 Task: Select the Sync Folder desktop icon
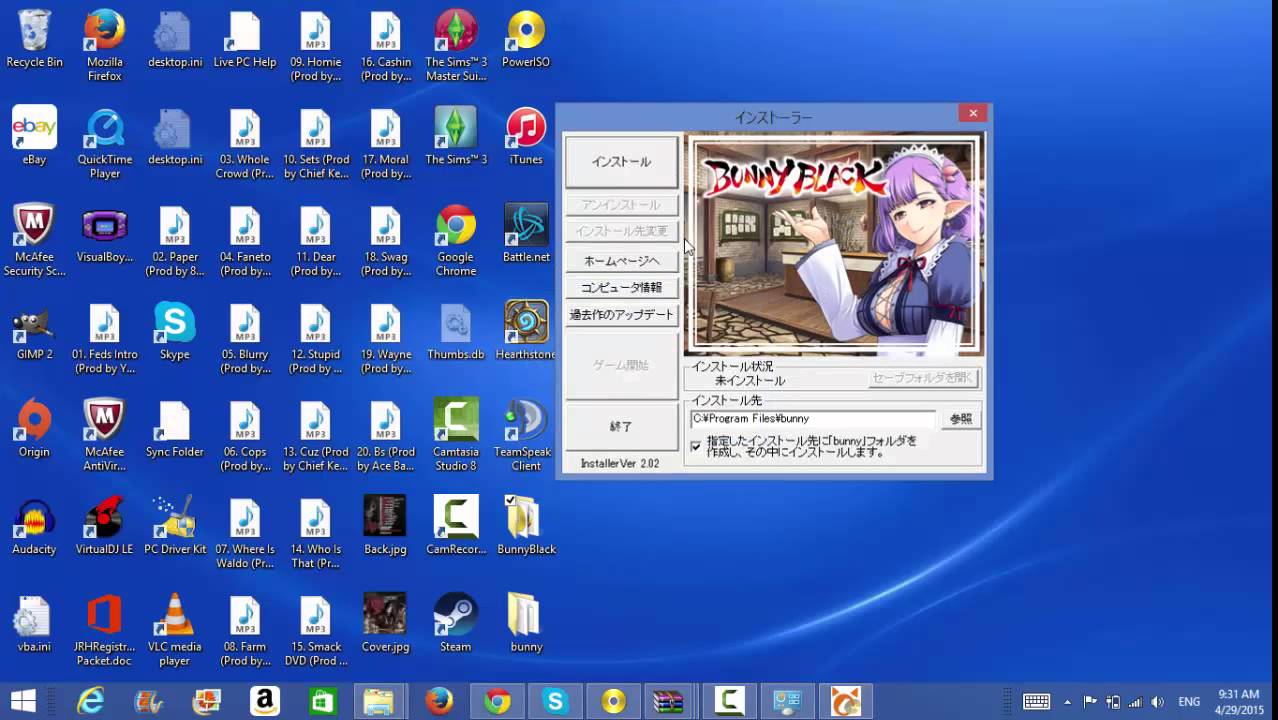(174, 428)
